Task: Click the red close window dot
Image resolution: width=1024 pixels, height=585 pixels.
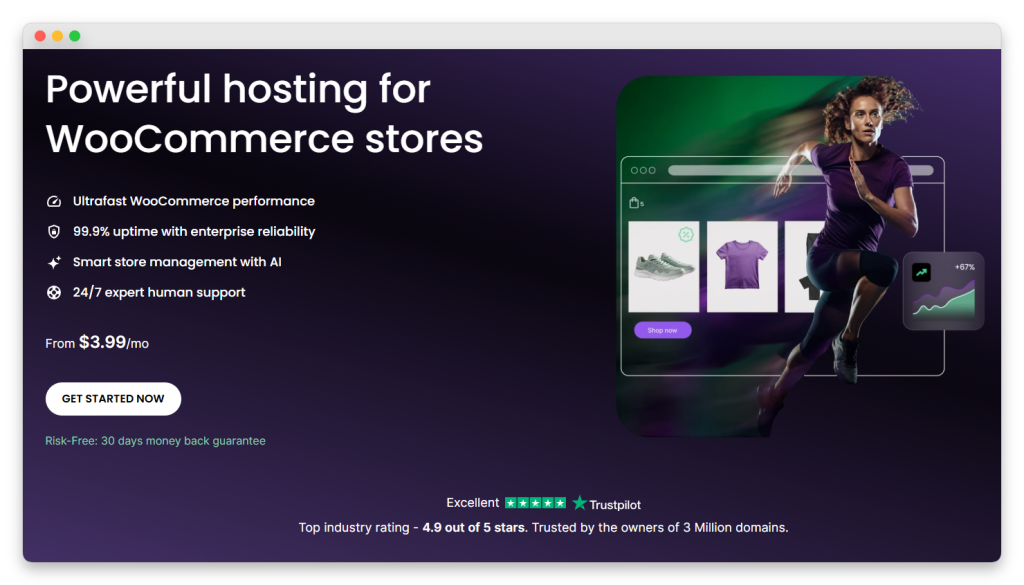Action: pos(40,36)
